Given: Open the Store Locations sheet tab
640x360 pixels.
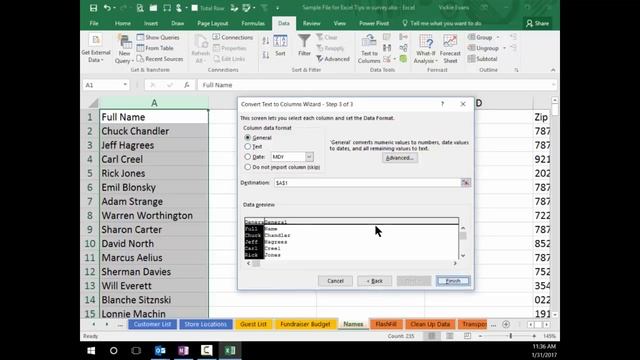Looking at the screenshot, I should pos(205,324).
